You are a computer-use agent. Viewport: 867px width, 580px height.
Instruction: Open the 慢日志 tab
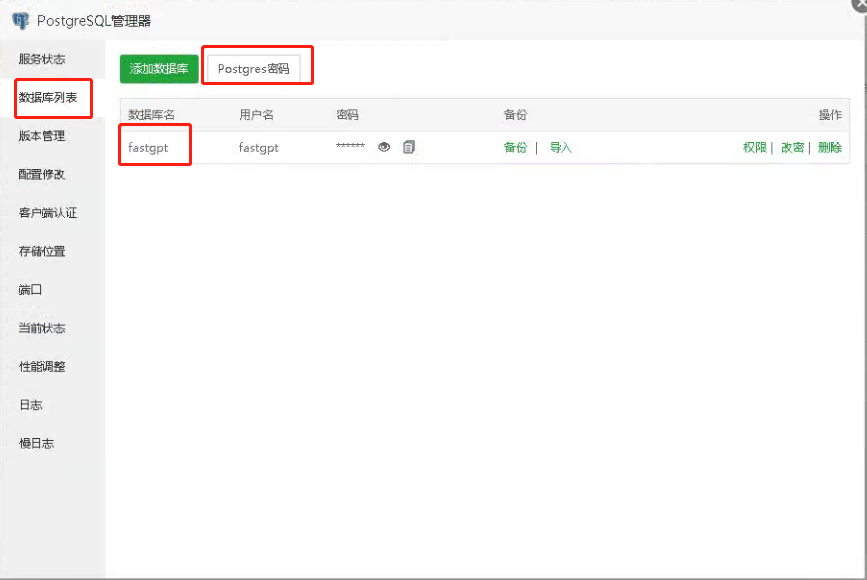pos(36,443)
